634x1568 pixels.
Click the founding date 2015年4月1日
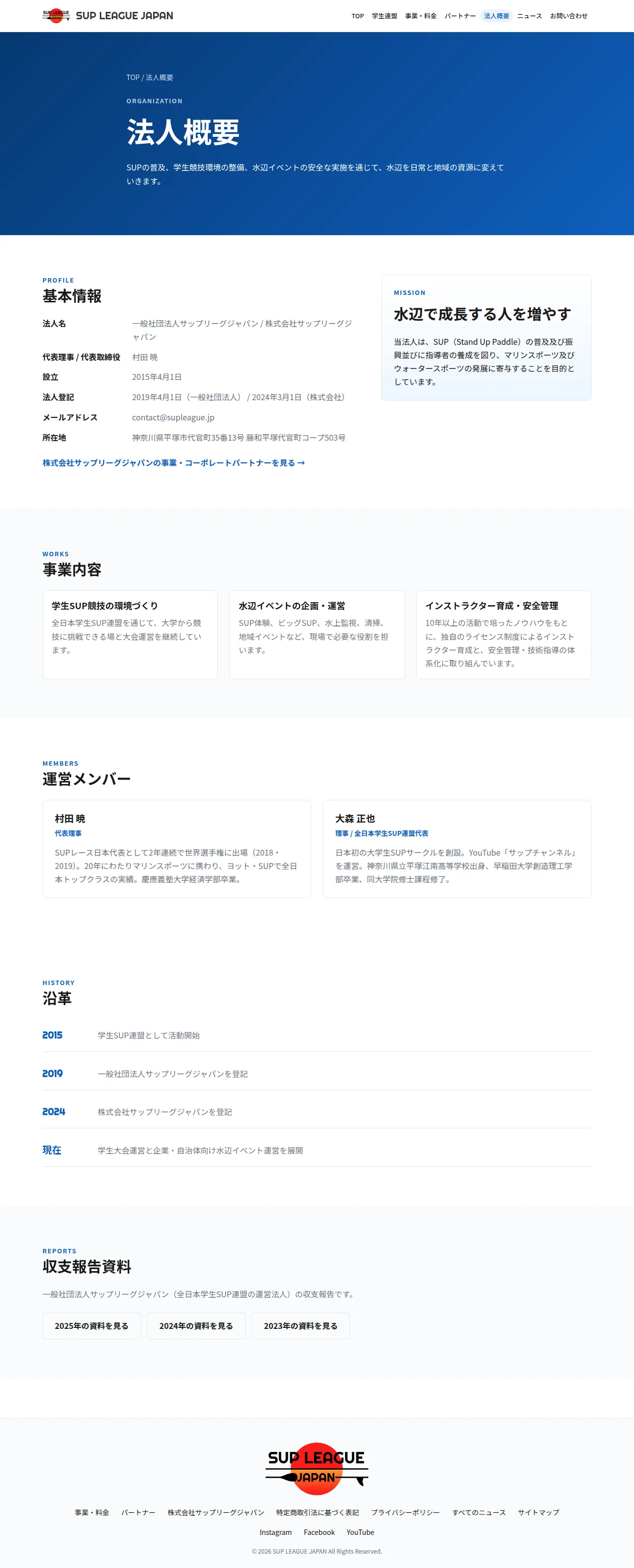coord(157,377)
